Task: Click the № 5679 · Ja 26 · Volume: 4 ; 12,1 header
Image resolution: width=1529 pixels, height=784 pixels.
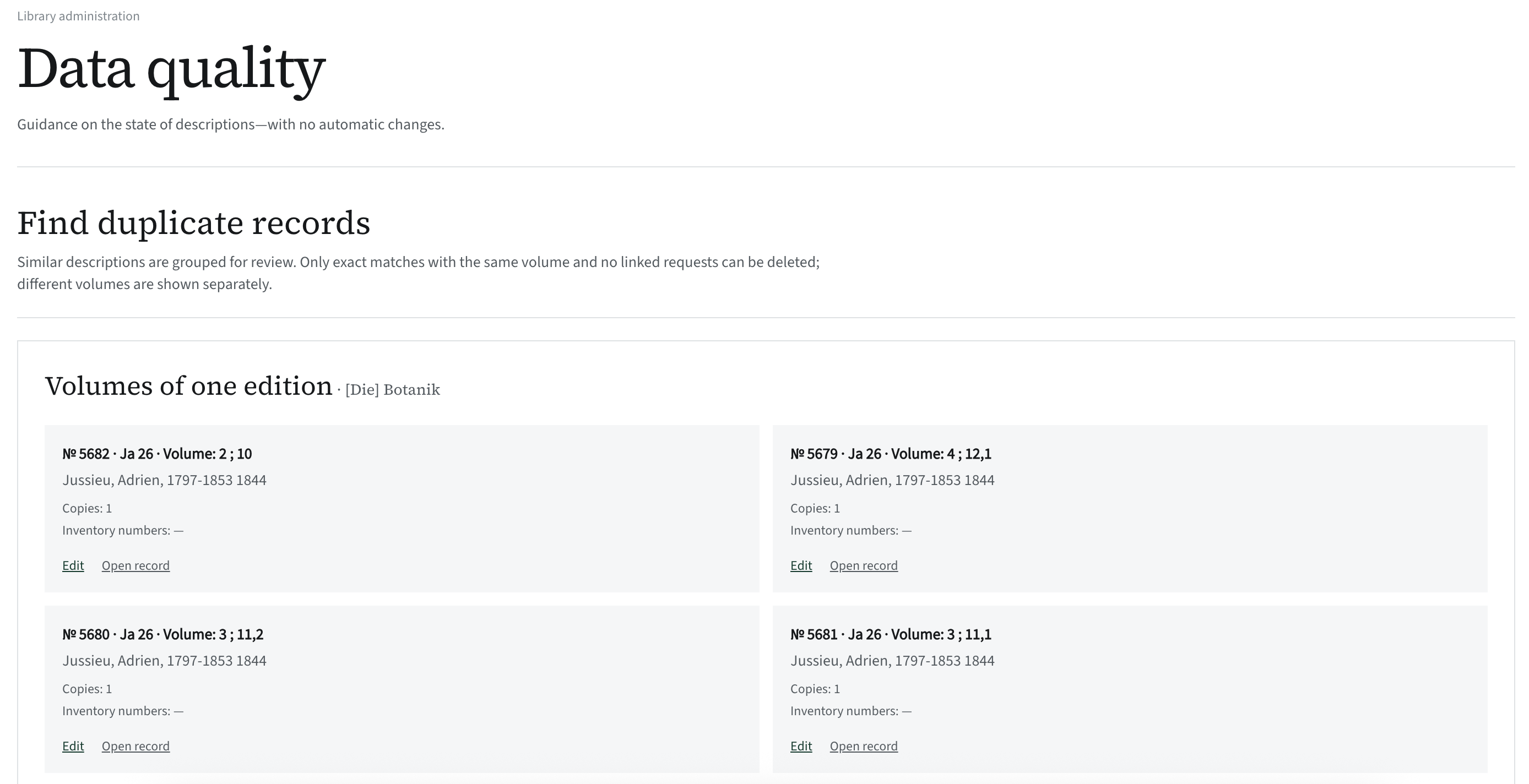Action: click(x=890, y=454)
